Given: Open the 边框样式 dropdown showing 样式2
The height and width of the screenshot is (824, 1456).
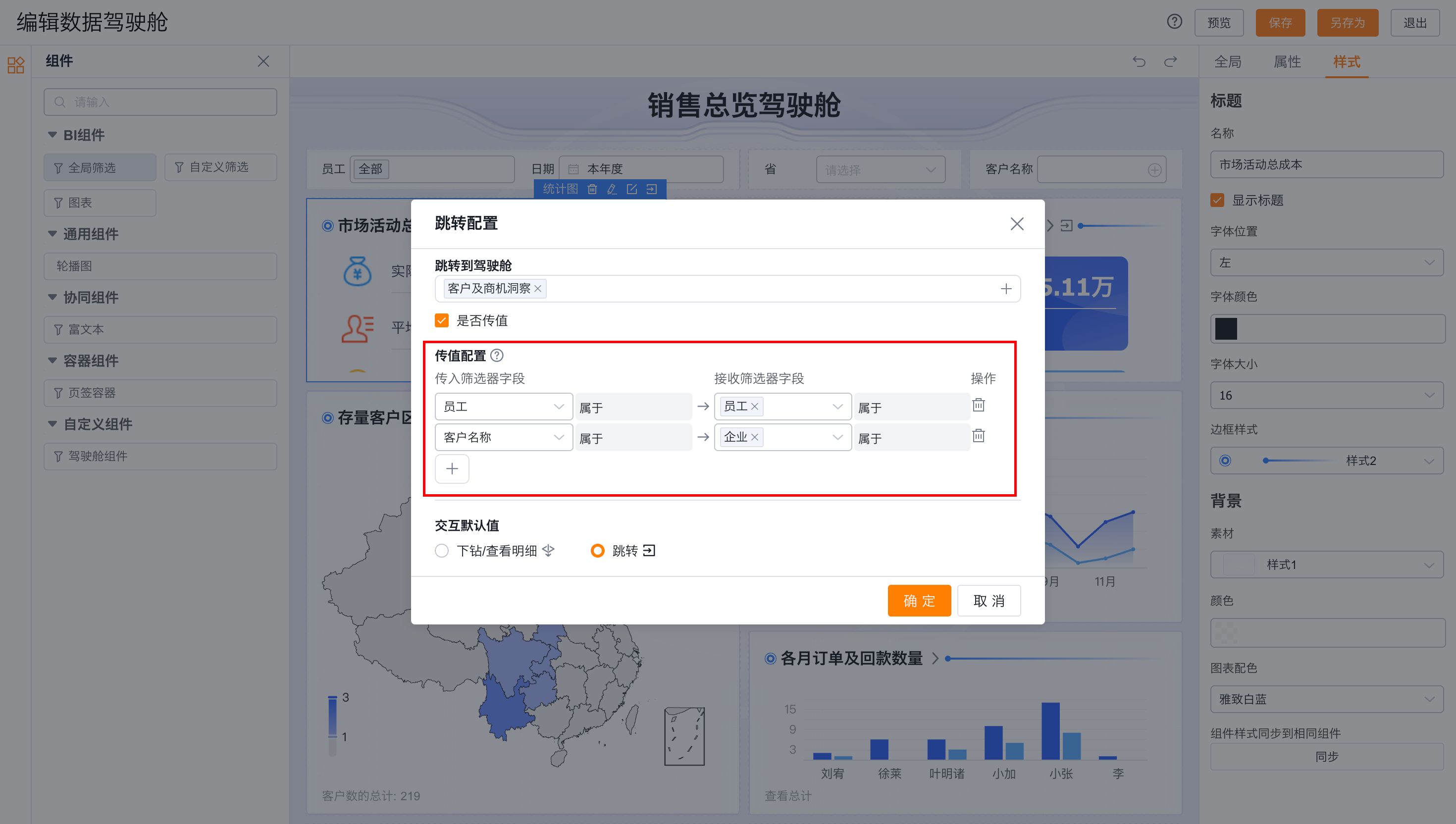Looking at the screenshot, I should (x=1326, y=461).
